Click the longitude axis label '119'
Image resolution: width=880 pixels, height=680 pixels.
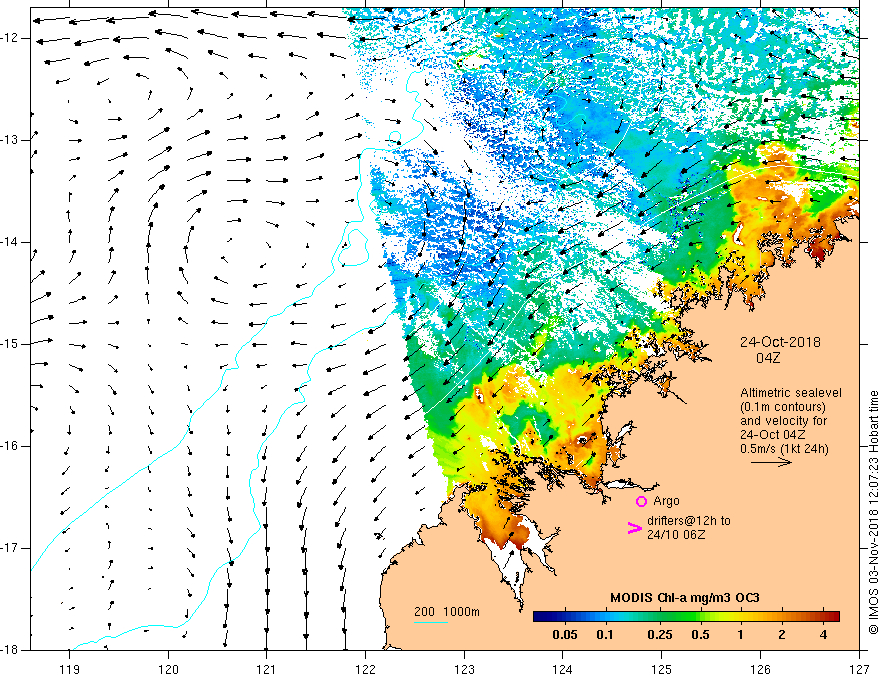coord(70,669)
